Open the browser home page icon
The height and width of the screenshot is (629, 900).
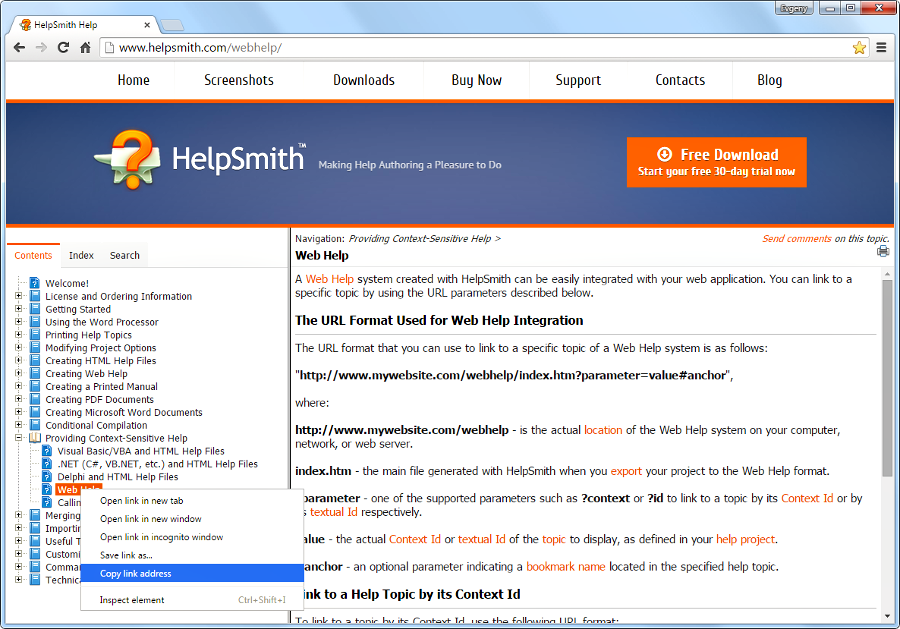point(85,48)
